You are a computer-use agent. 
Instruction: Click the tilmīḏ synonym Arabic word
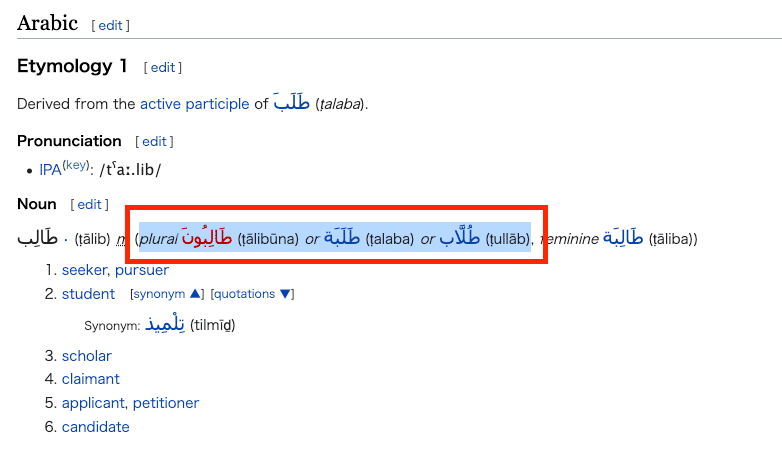(x=165, y=325)
